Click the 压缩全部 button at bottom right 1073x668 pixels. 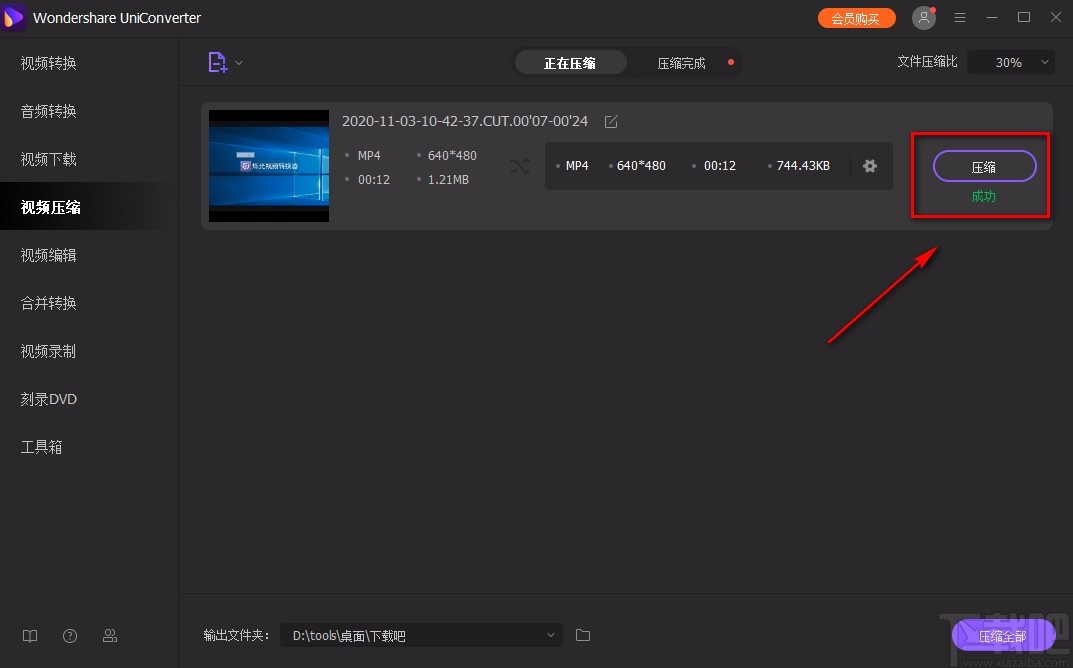(1005, 635)
